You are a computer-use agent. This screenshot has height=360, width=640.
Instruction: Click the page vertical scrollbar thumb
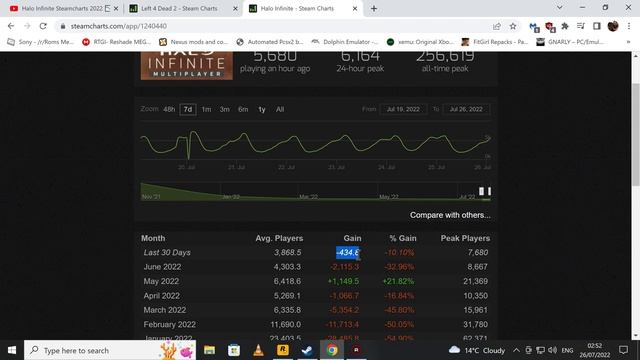click(x=636, y=135)
